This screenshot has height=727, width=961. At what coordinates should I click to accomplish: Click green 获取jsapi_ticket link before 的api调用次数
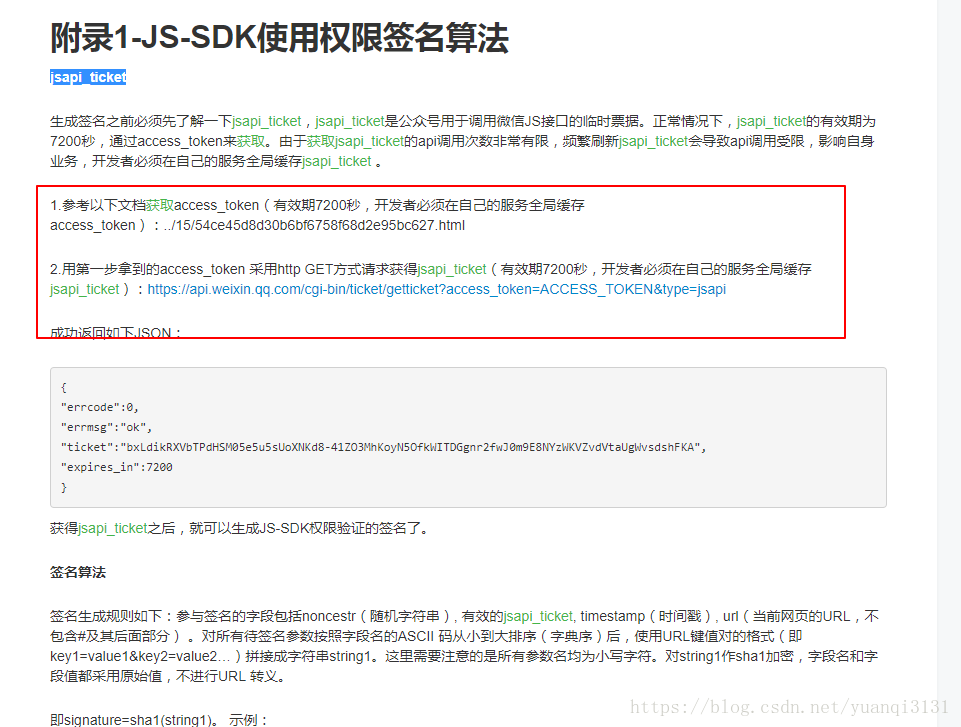355,142
